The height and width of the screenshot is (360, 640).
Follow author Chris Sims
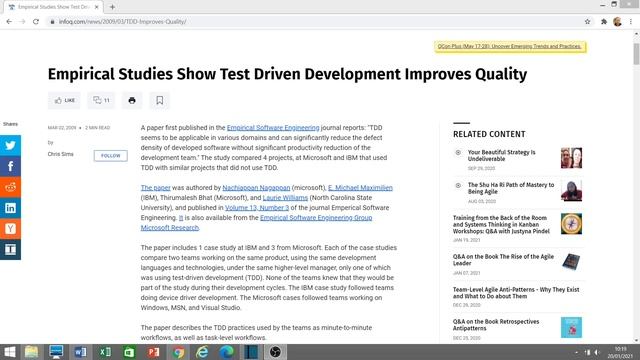[110, 156]
